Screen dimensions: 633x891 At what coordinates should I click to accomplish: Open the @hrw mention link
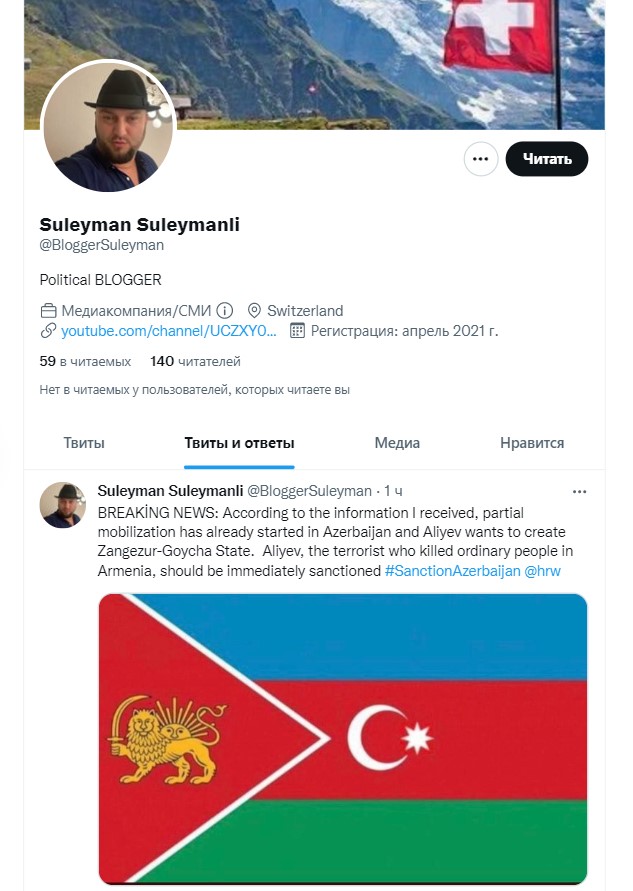click(x=542, y=571)
